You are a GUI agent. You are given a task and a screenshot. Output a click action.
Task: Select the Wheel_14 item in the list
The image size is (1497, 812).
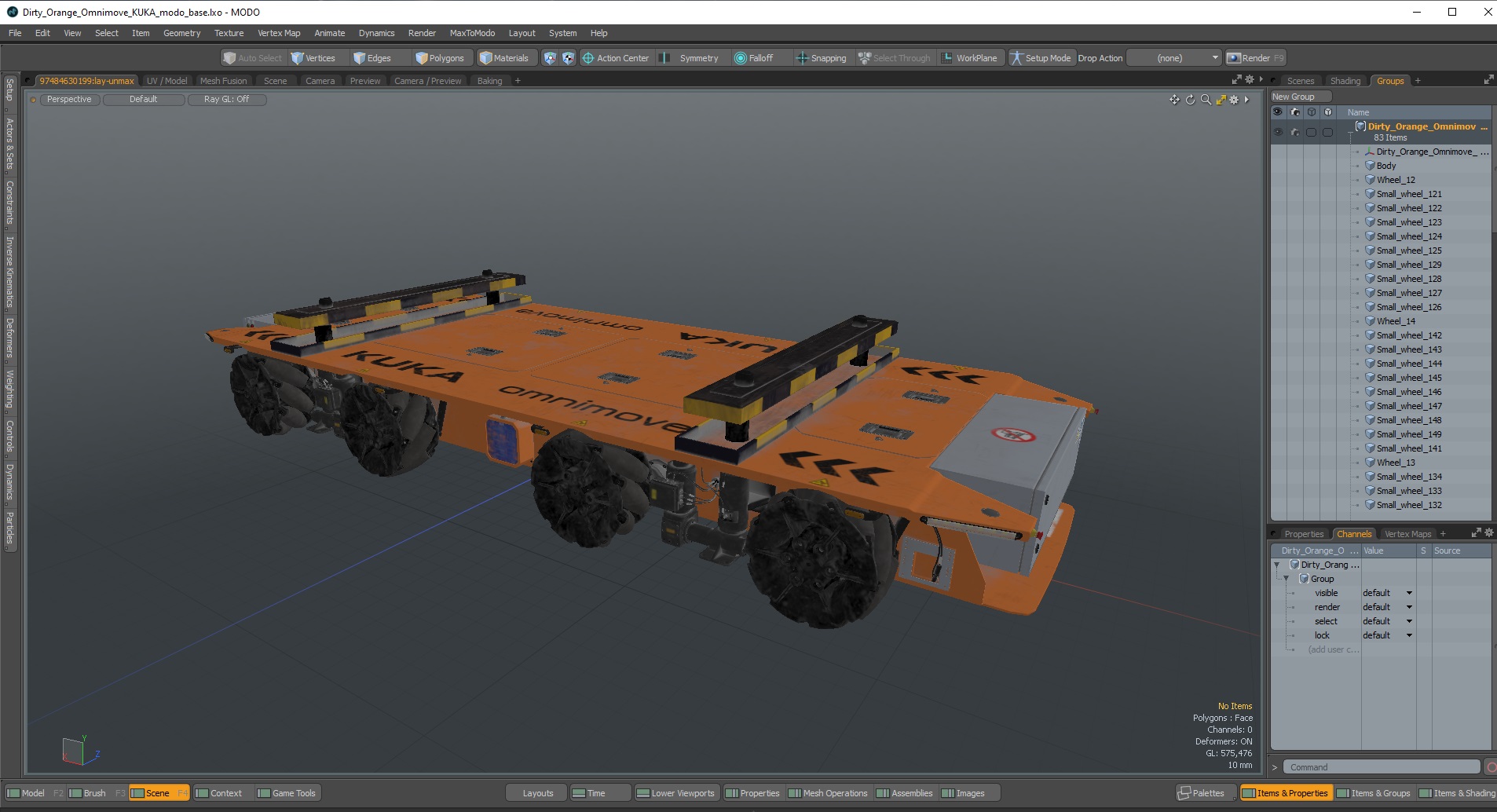click(1396, 321)
